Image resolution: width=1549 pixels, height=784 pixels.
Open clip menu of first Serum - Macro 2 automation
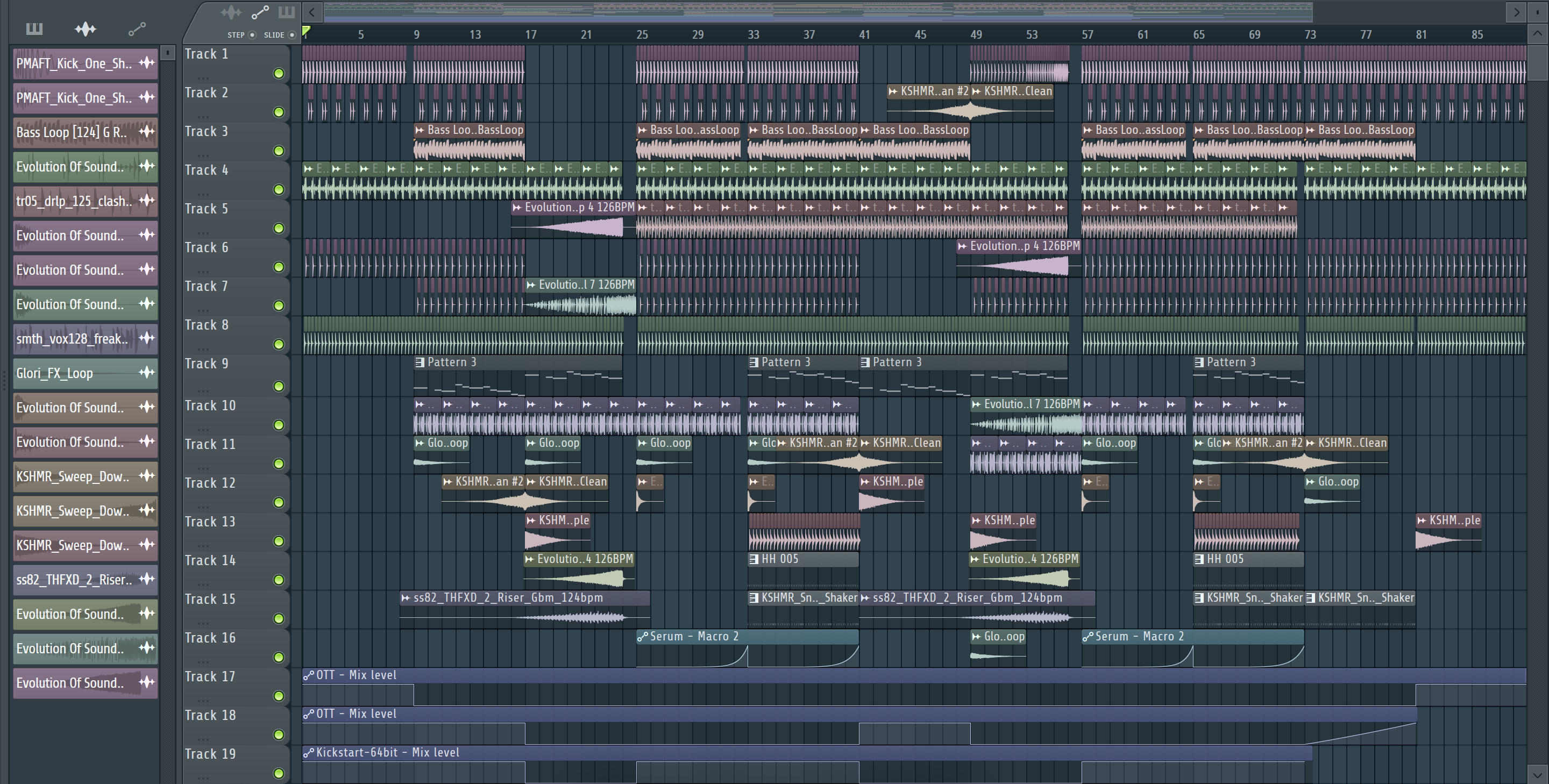(x=642, y=637)
